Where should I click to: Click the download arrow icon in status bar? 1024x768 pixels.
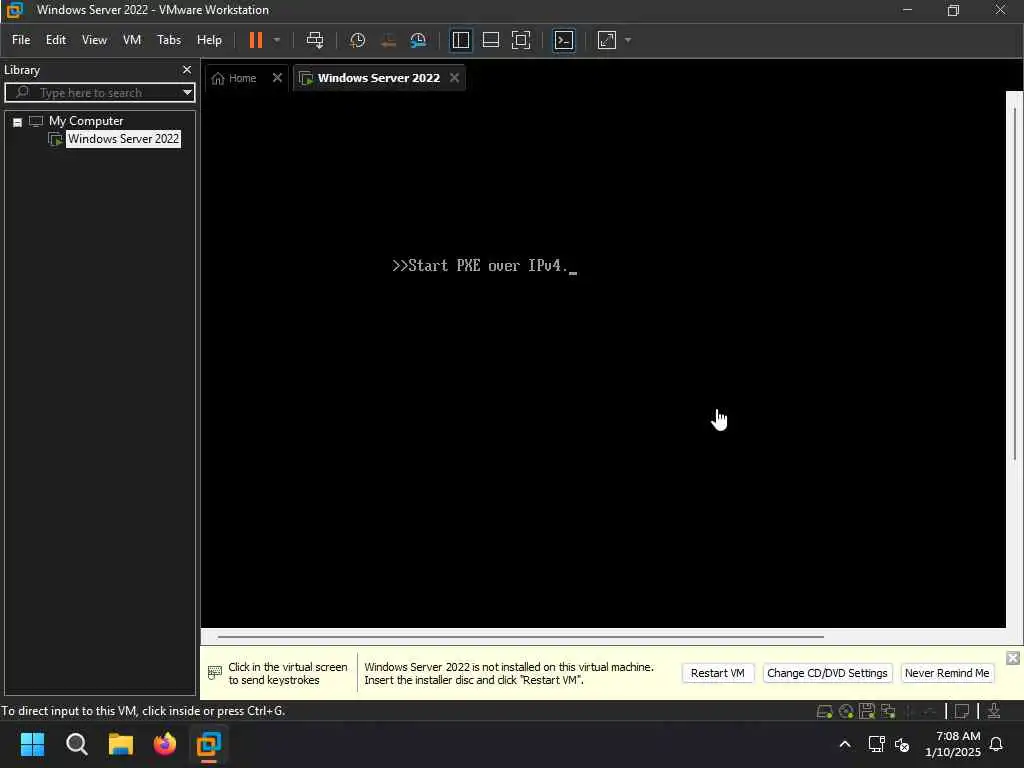point(994,711)
